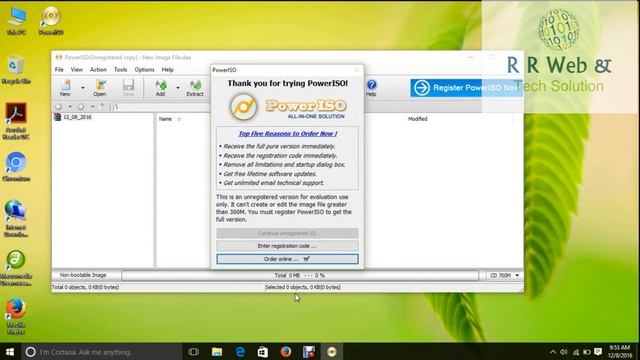Open the Back history dropdown arrow
The width and height of the screenshot is (640, 360).
click(70, 107)
